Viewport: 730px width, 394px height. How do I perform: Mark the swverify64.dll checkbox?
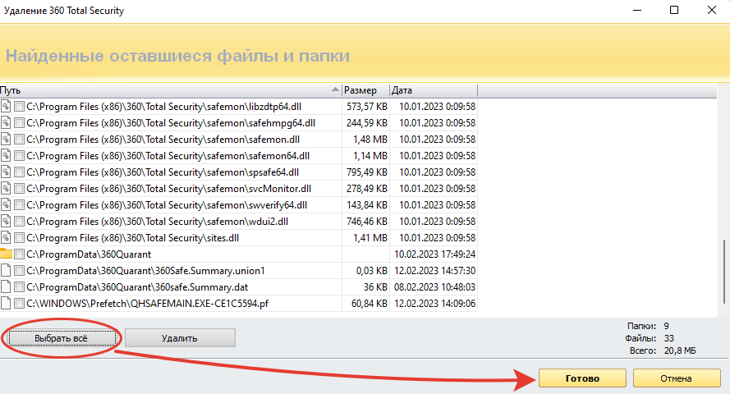(19, 205)
